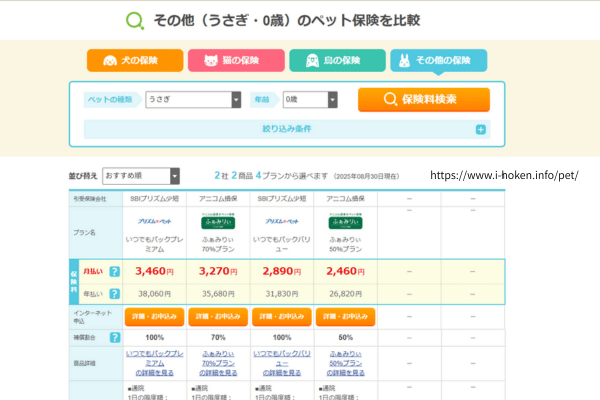600x400 pixels.
Task: Click the plus icon on 絞り込み条件 bar
Action: [x=480, y=129]
